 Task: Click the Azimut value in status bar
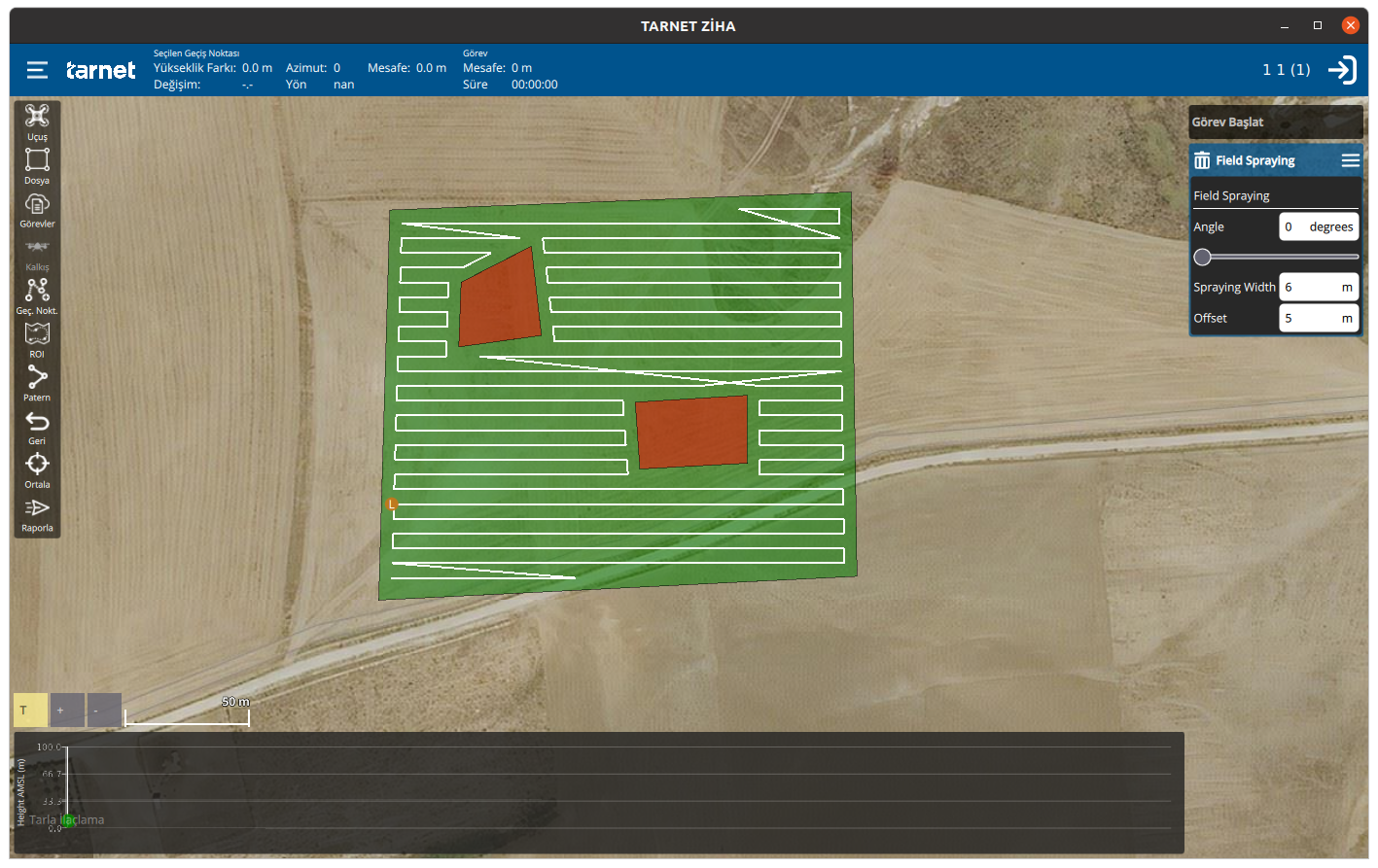tap(337, 68)
